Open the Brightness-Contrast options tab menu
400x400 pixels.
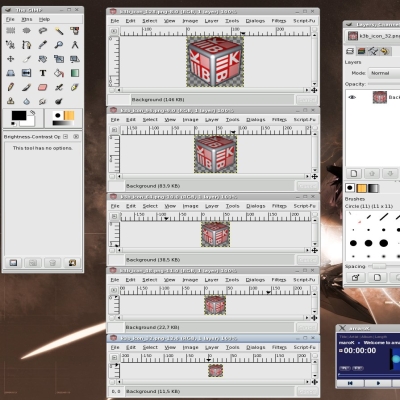[66, 137]
